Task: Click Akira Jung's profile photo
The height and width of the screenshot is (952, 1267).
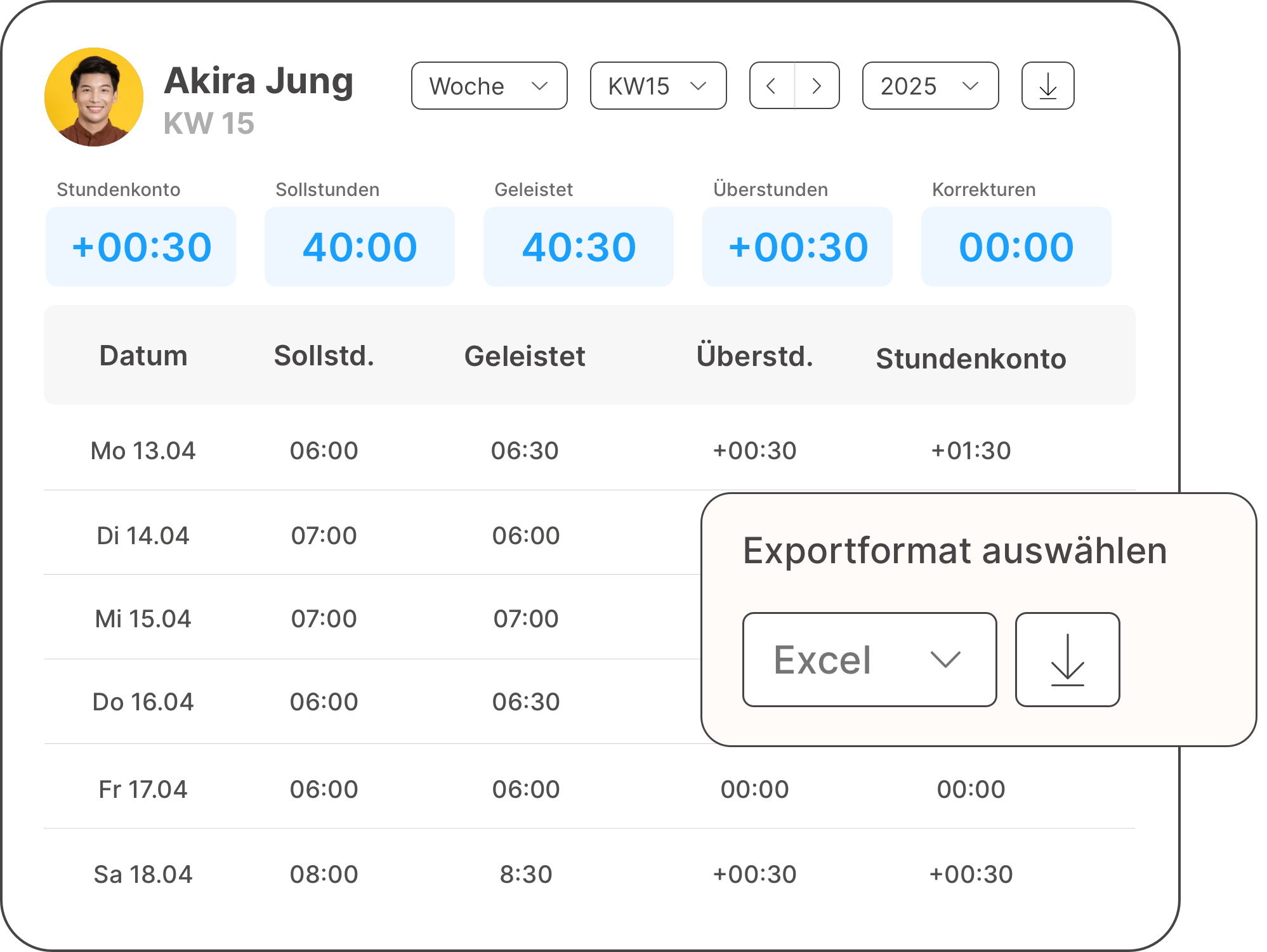Action: tap(94, 97)
